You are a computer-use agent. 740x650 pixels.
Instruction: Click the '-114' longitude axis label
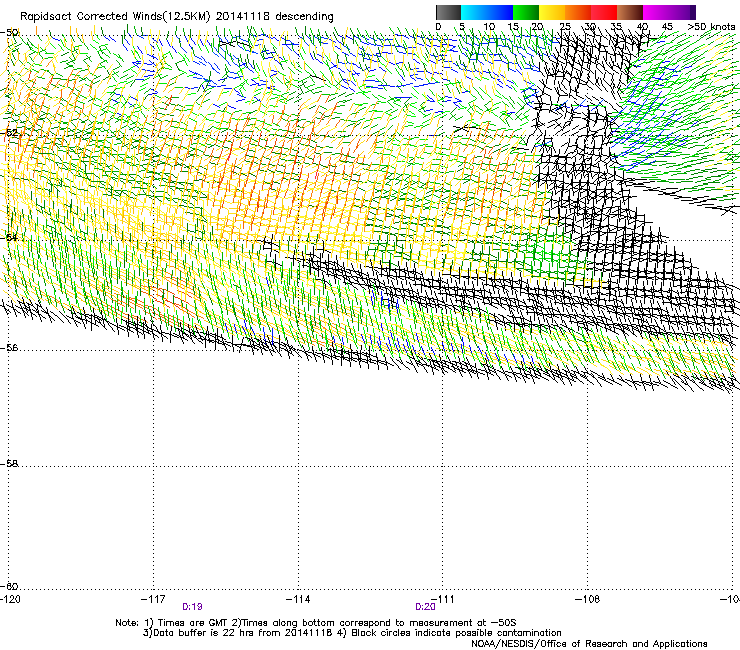pos(298,599)
